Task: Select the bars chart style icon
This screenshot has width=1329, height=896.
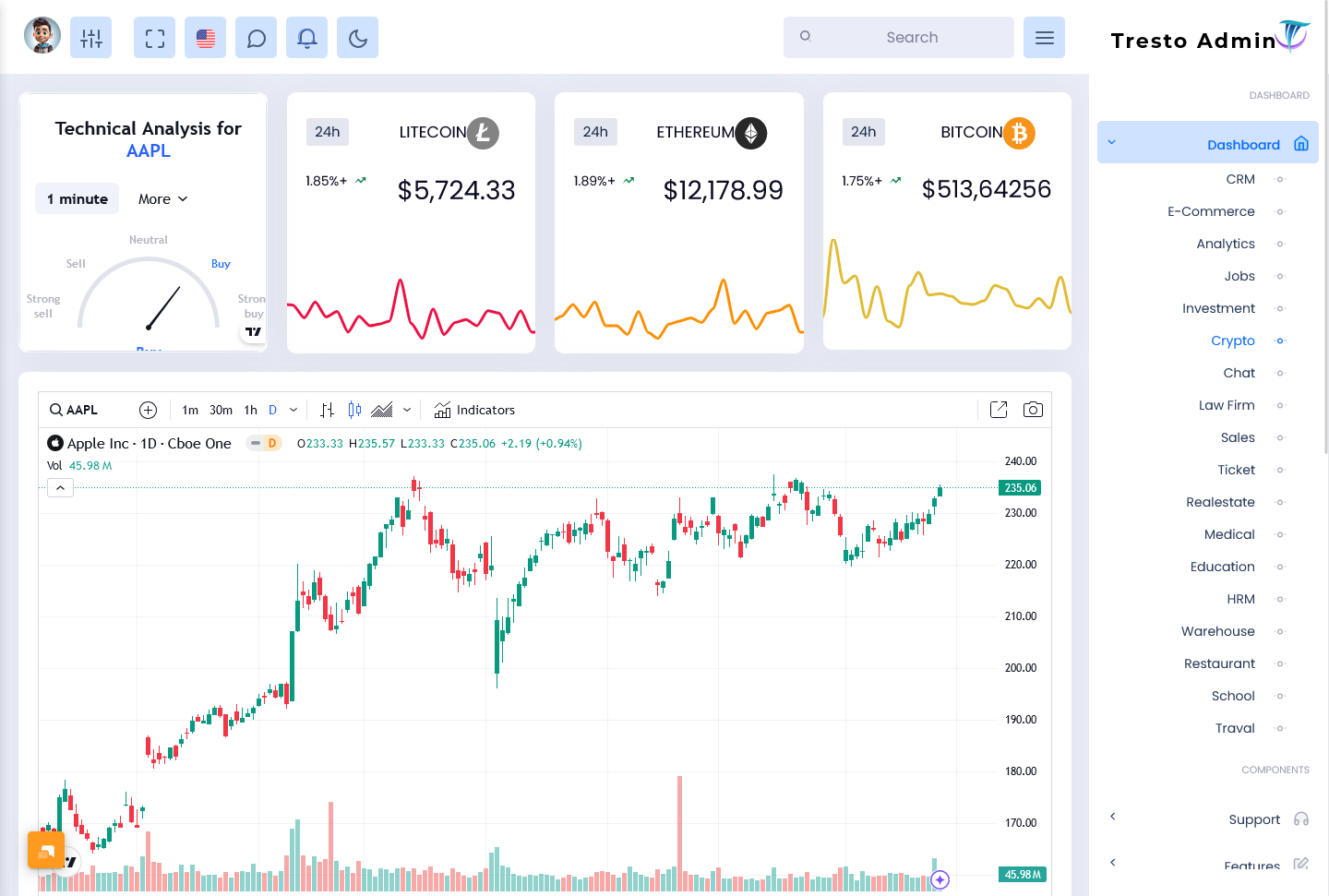Action: [327, 410]
